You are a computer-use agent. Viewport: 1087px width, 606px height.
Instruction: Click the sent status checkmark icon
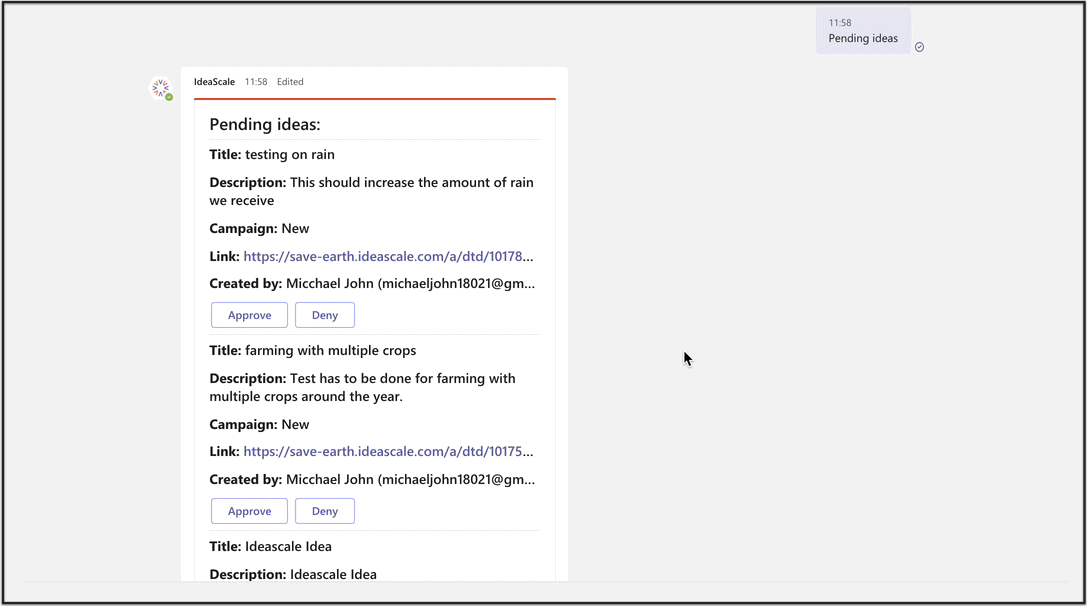[919, 47]
